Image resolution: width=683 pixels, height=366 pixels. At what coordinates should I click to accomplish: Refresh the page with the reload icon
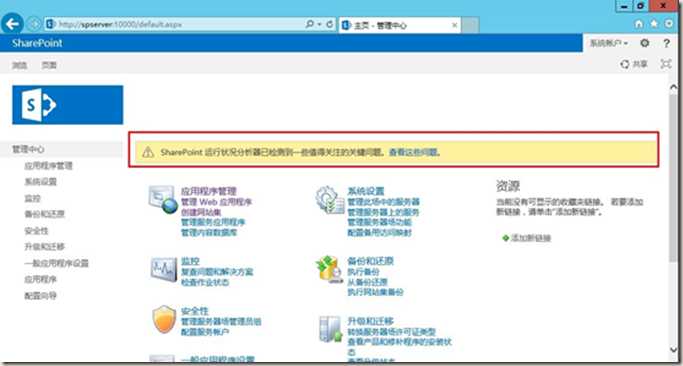330,24
